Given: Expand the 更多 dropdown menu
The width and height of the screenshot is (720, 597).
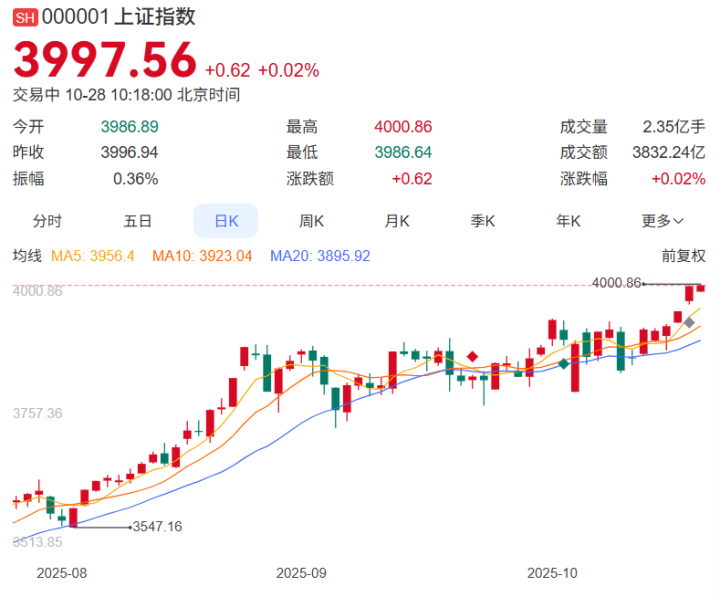Looking at the screenshot, I should (x=662, y=221).
